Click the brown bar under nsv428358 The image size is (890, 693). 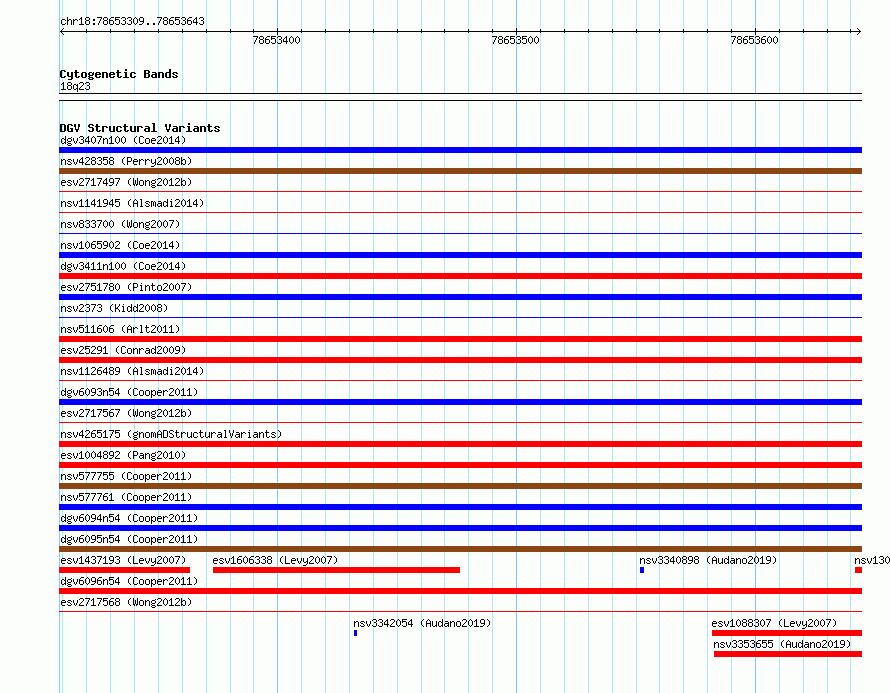coord(460,171)
